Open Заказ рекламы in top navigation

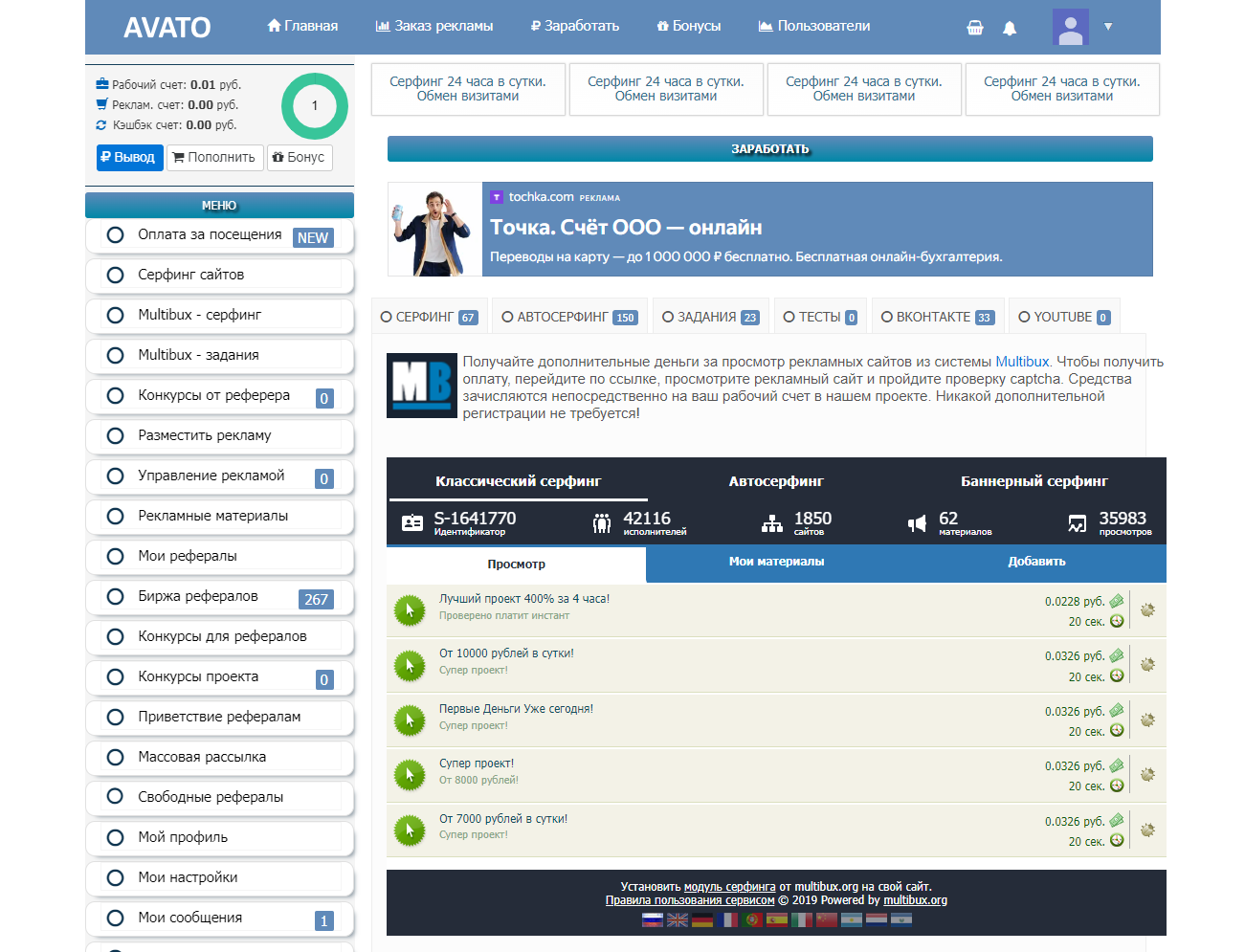(434, 27)
